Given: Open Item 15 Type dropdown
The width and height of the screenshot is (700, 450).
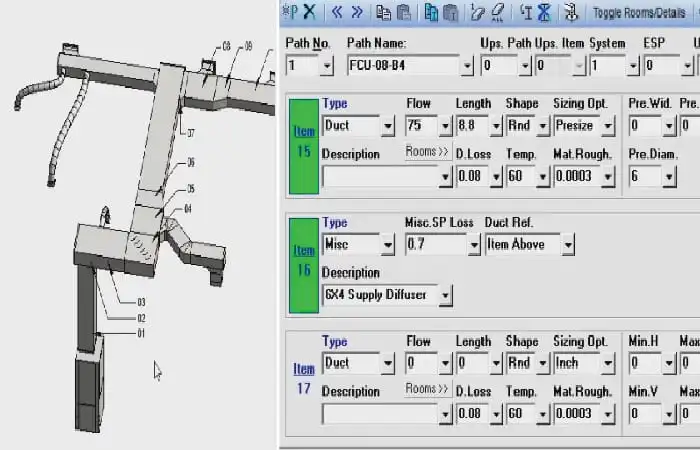Looking at the screenshot, I should click(388, 126).
